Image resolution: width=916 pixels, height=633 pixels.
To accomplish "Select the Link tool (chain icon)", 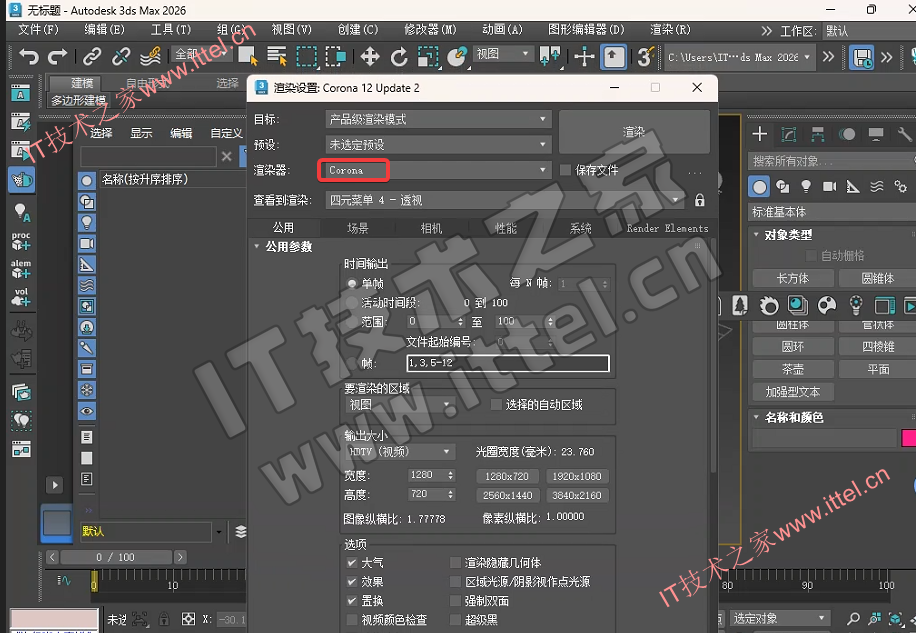I will click(x=92, y=57).
